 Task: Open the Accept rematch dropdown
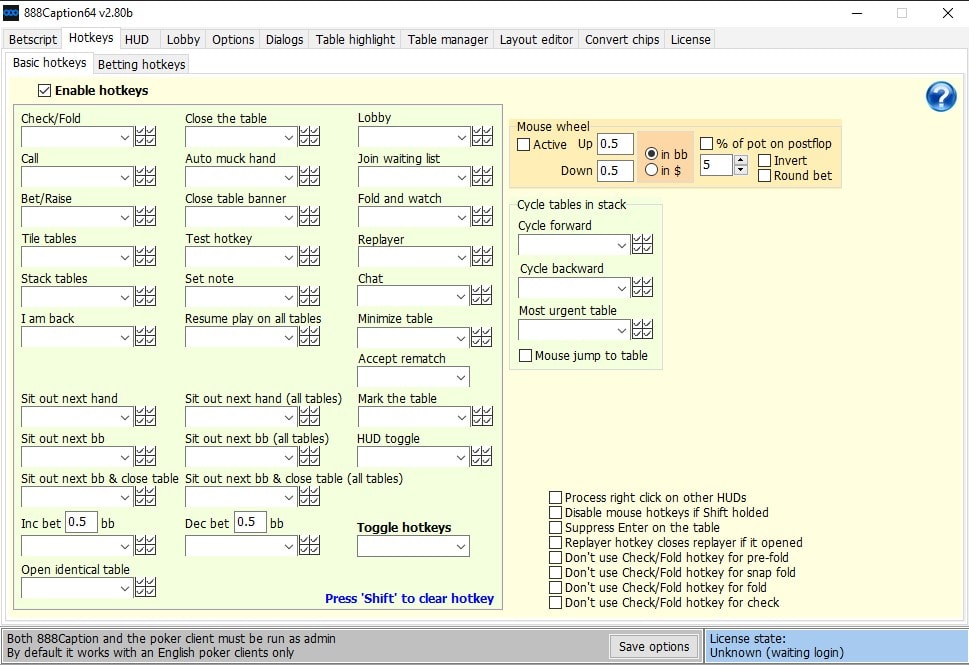(x=413, y=377)
